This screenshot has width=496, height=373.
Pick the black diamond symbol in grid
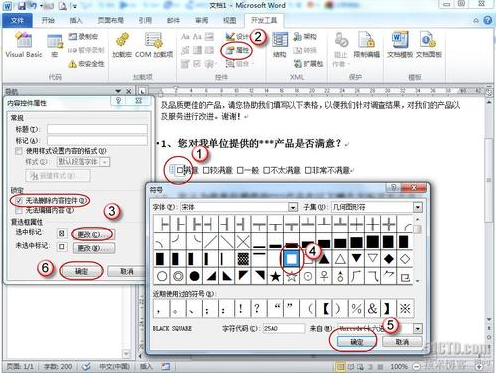click(x=389, y=259)
